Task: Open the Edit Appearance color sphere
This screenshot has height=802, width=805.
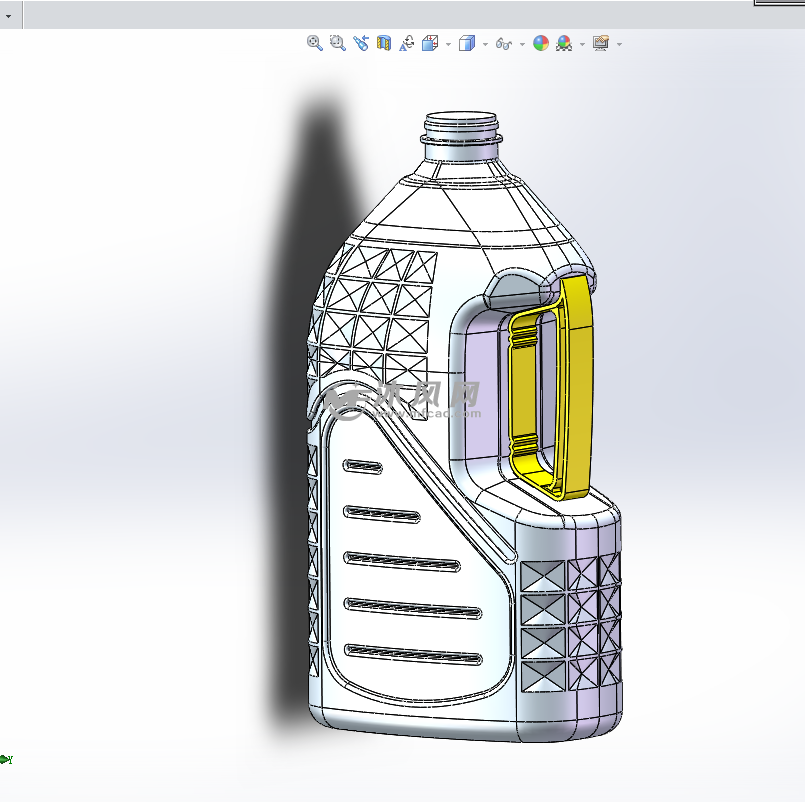Action: [x=540, y=44]
